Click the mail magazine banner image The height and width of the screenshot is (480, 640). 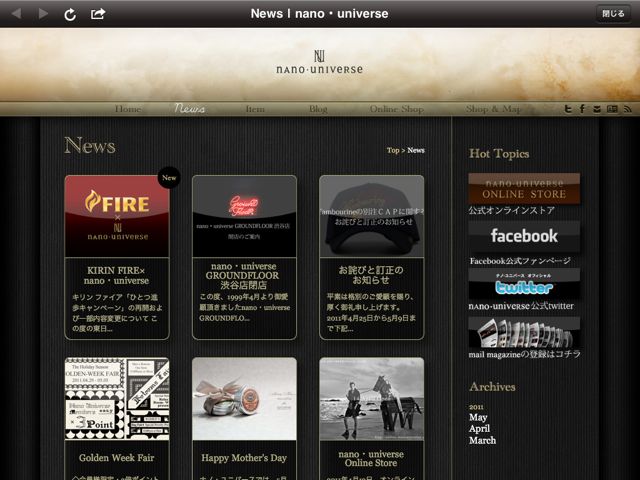pyautogui.click(x=524, y=333)
